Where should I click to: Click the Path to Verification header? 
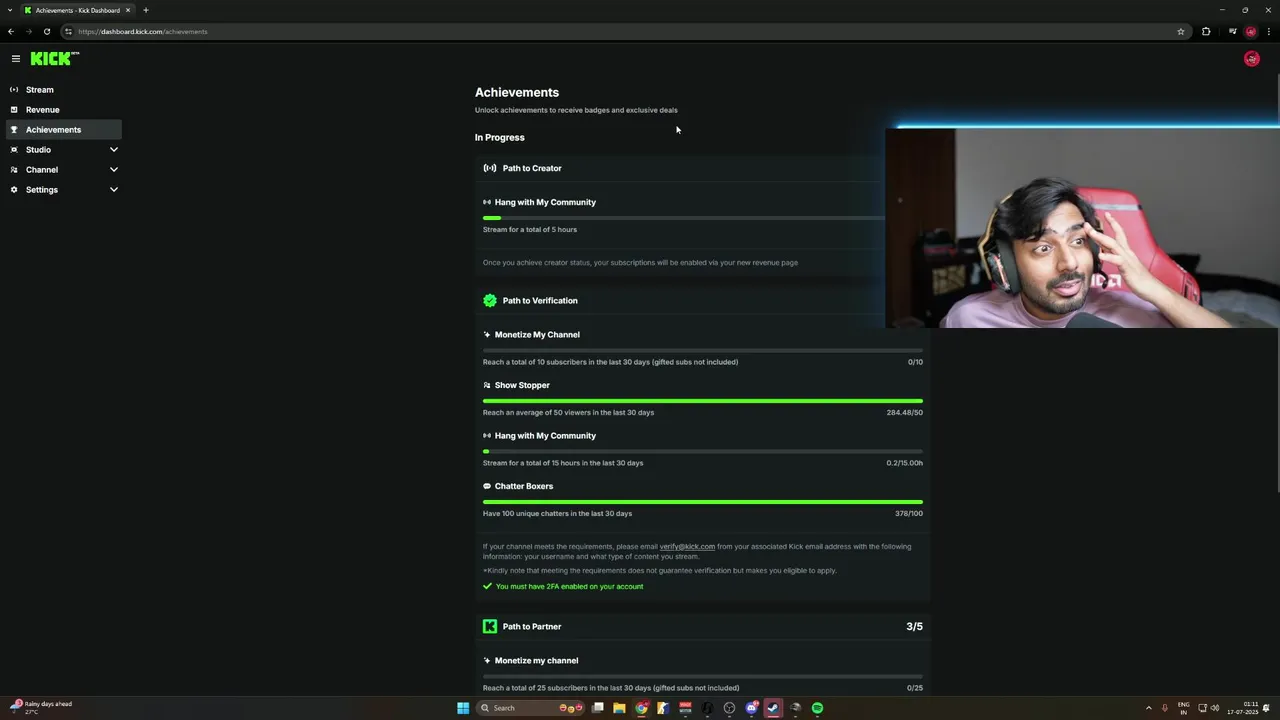point(540,300)
